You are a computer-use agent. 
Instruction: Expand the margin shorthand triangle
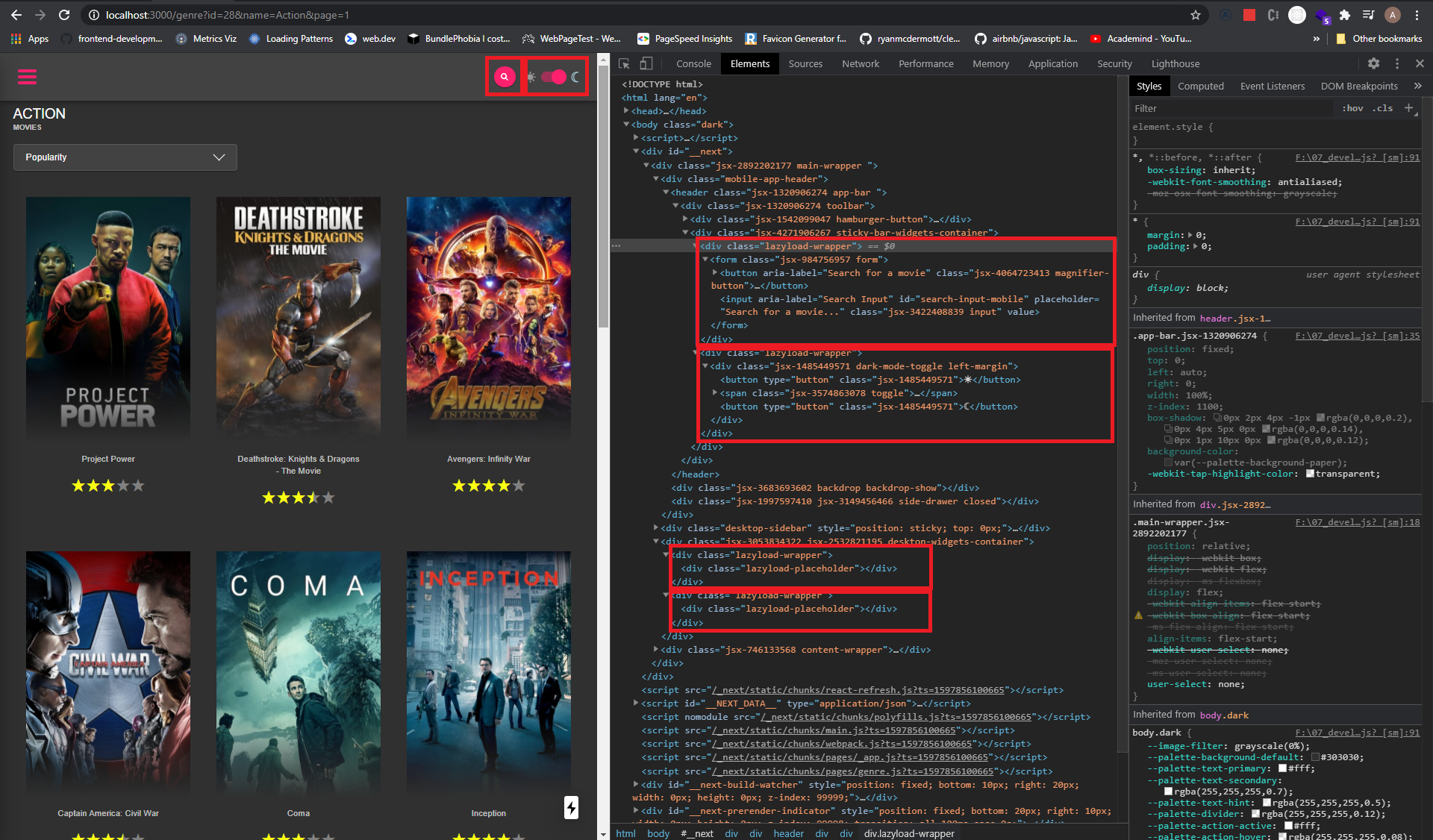pyautogui.click(x=1190, y=235)
